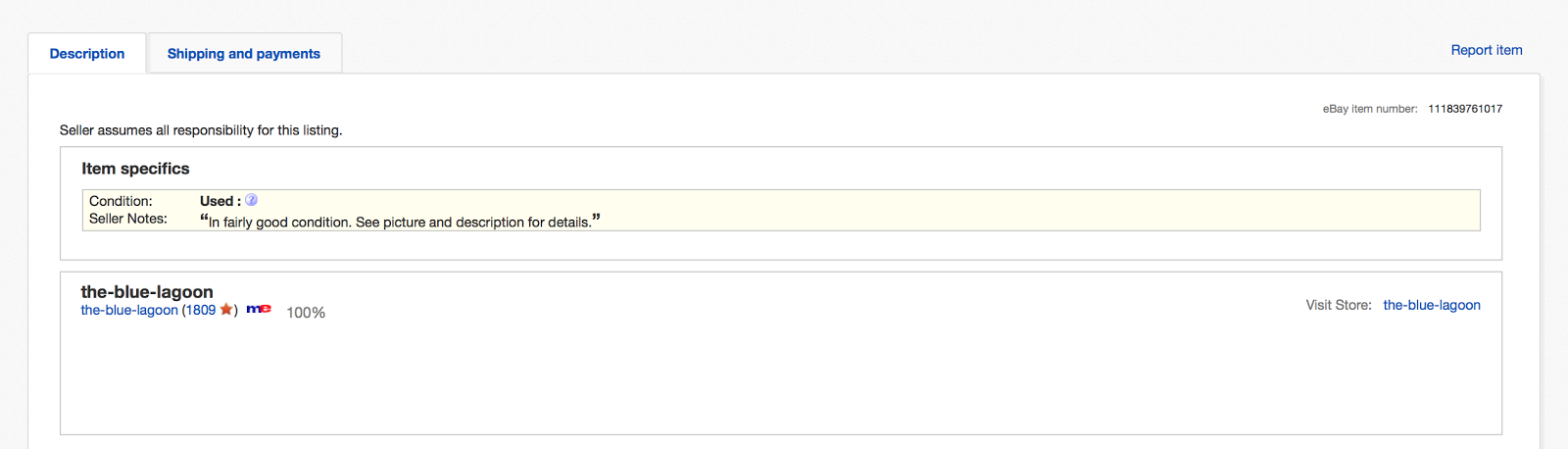Click the 100% feedback percentage
Screen dimensions: 1568x449
pyautogui.click(x=306, y=313)
